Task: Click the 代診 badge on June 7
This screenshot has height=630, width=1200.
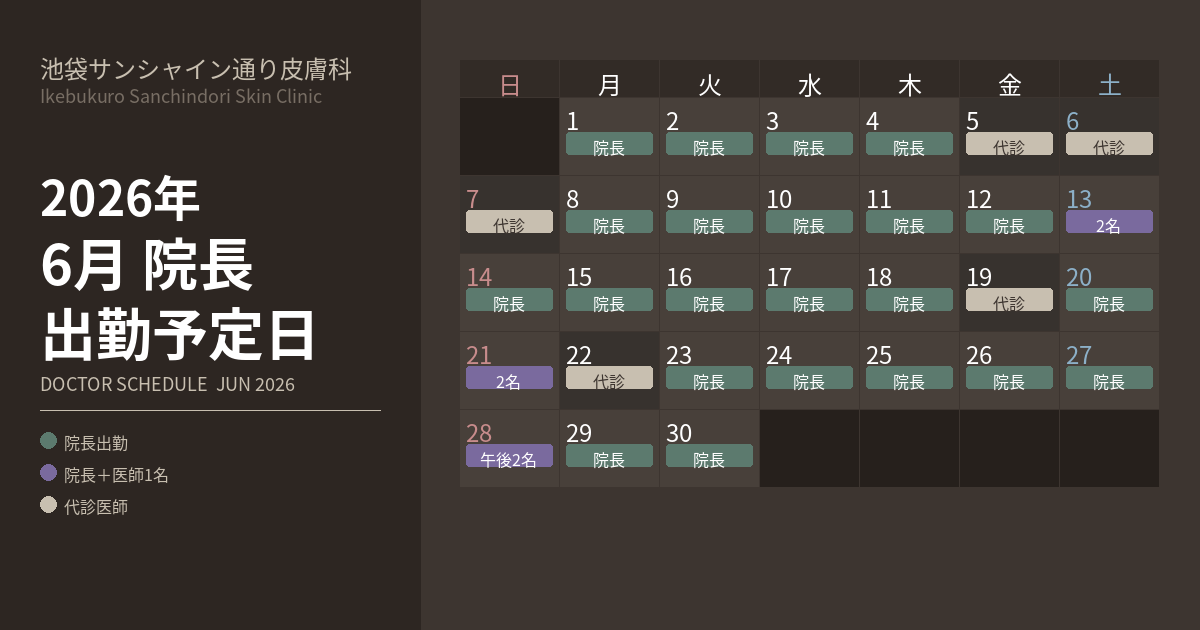Action: [509, 222]
